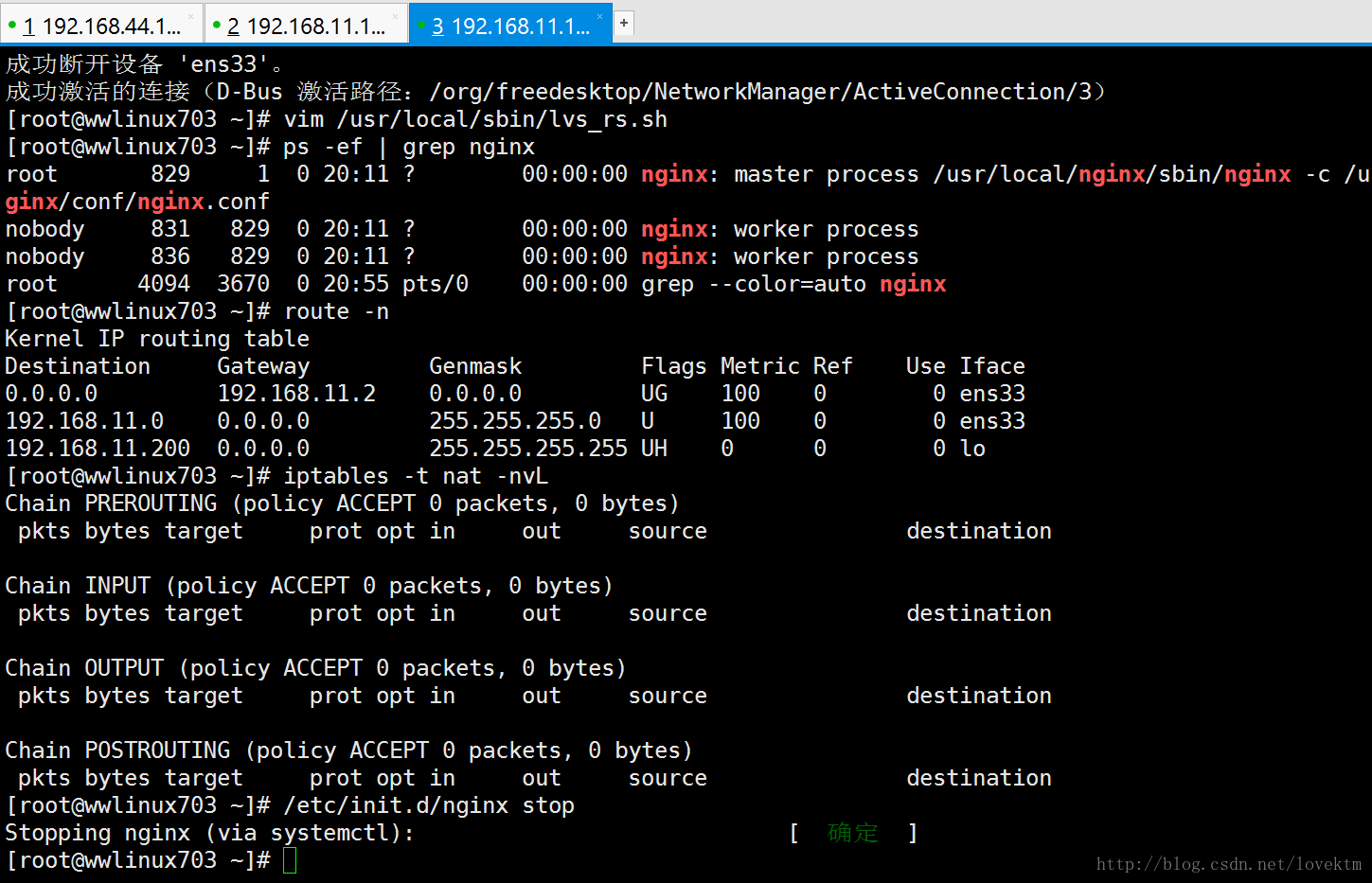Click 'Chain OUTPUT' line
The image size is (1372, 883).
[x=315, y=668]
